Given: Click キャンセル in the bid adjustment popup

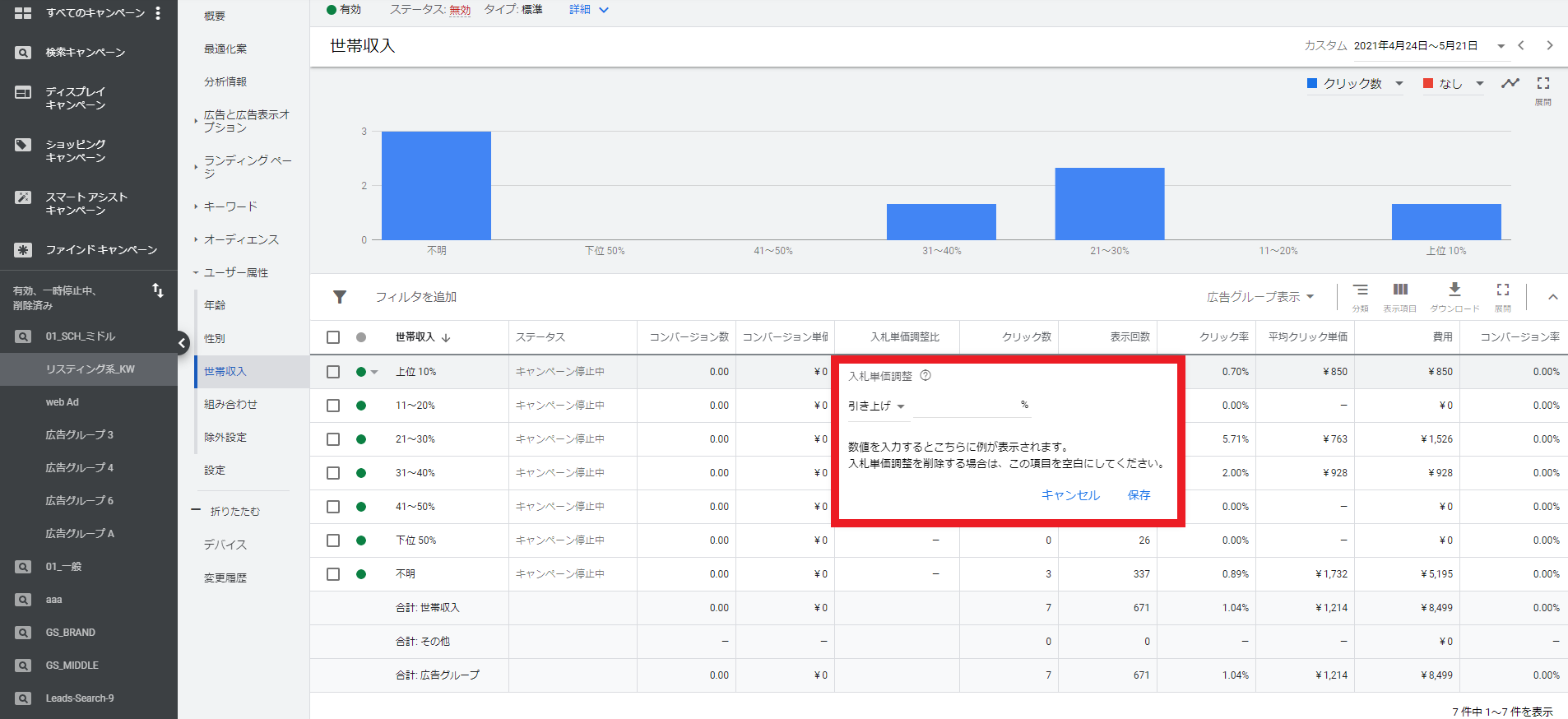Looking at the screenshot, I should (x=1070, y=495).
